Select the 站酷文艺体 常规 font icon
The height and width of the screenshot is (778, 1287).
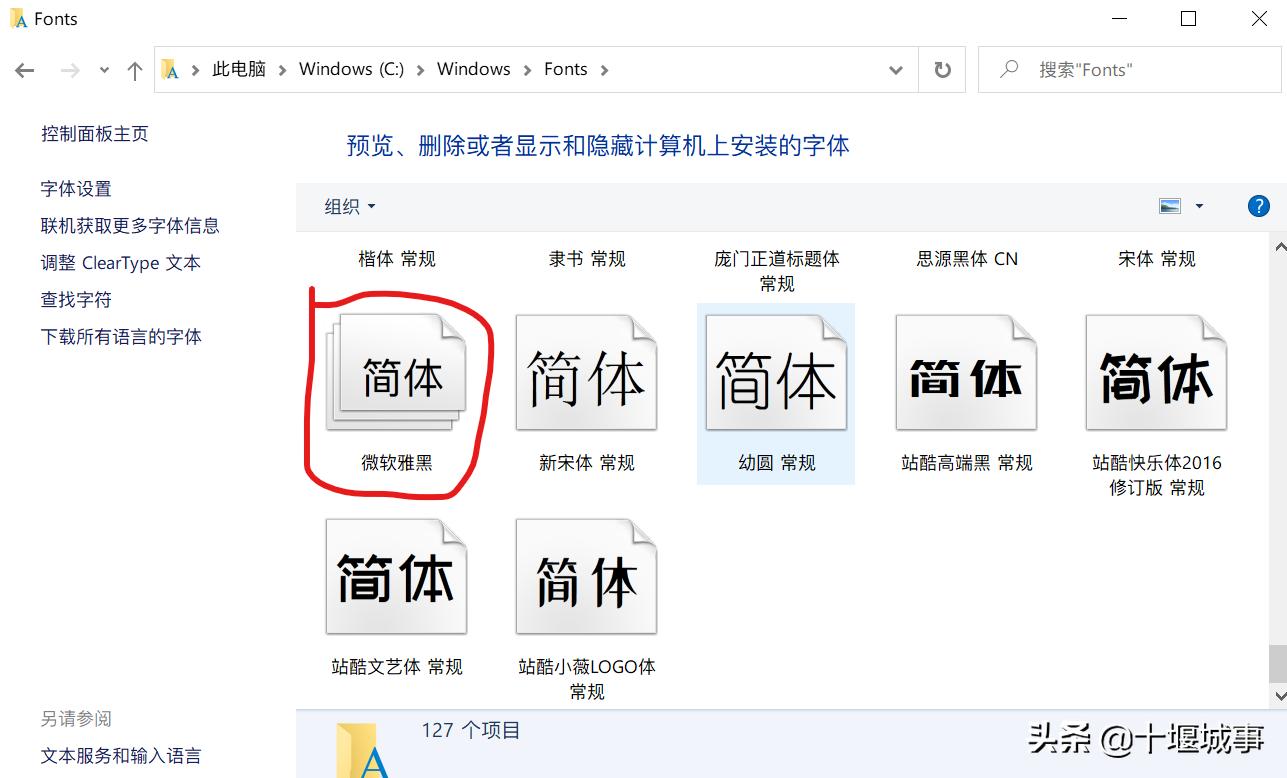pyautogui.click(x=396, y=577)
